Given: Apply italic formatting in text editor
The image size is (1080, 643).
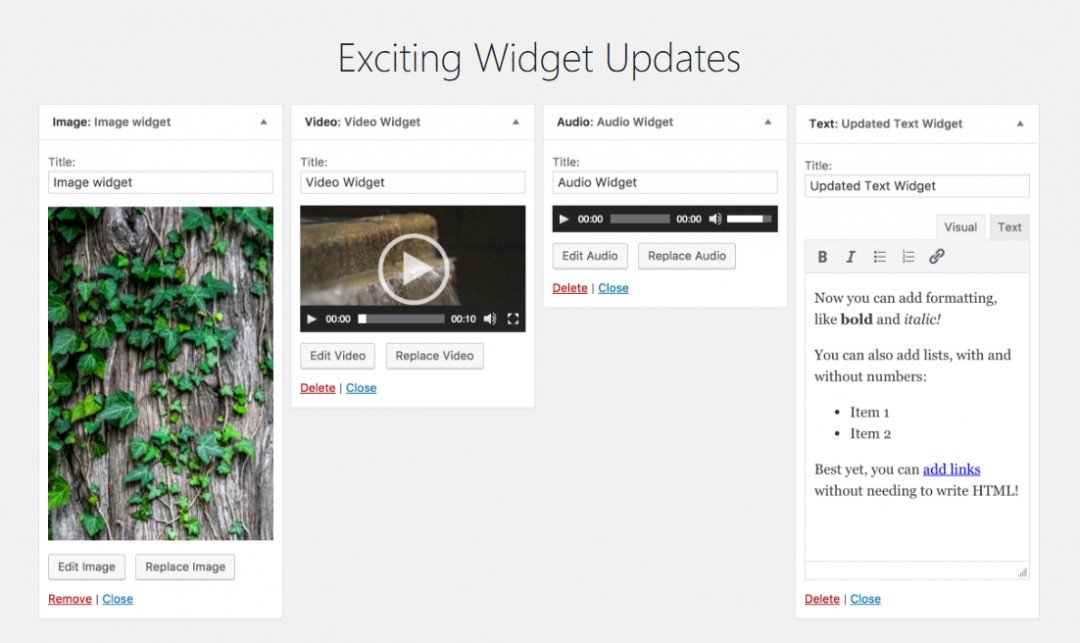Looking at the screenshot, I should (851, 257).
